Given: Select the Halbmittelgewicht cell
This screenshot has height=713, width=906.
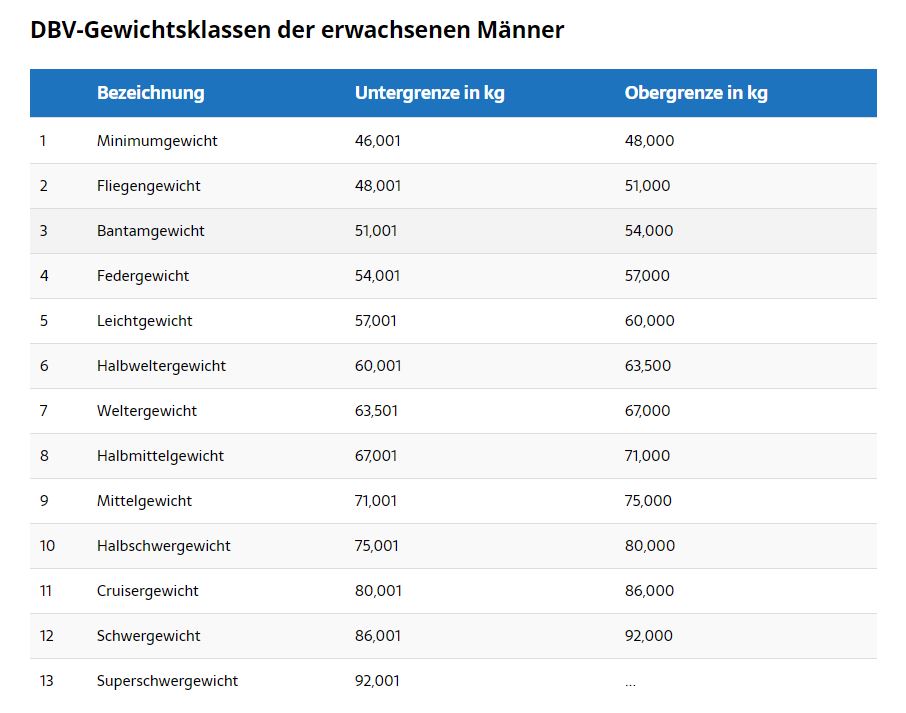Looking at the screenshot, I should (160, 456).
